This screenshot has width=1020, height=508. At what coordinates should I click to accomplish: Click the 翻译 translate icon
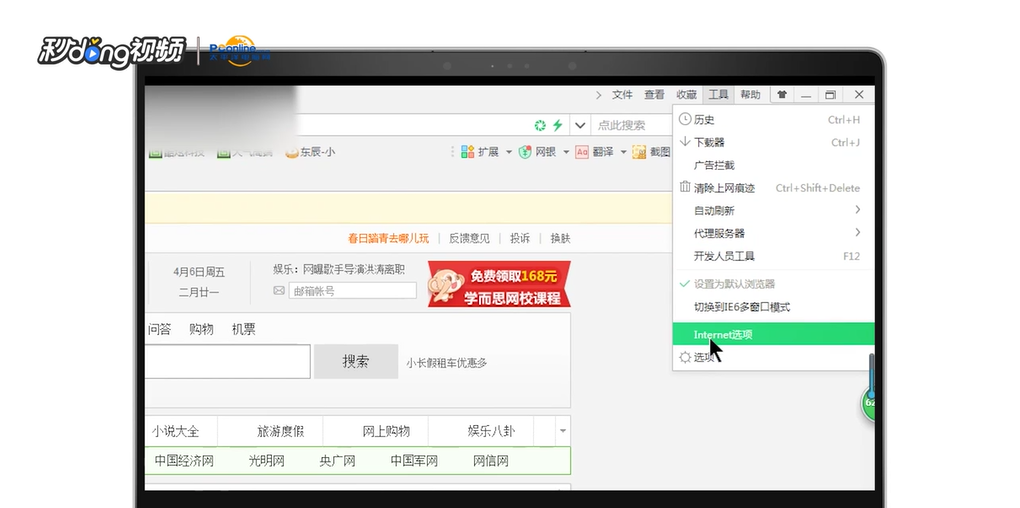tap(582, 152)
